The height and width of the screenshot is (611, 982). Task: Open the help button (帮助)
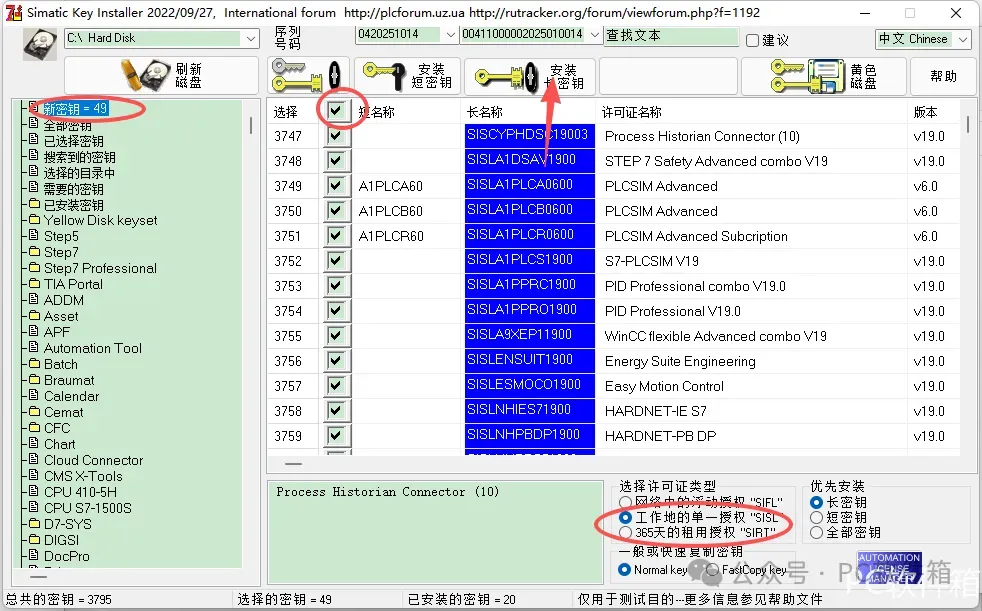click(943, 76)
